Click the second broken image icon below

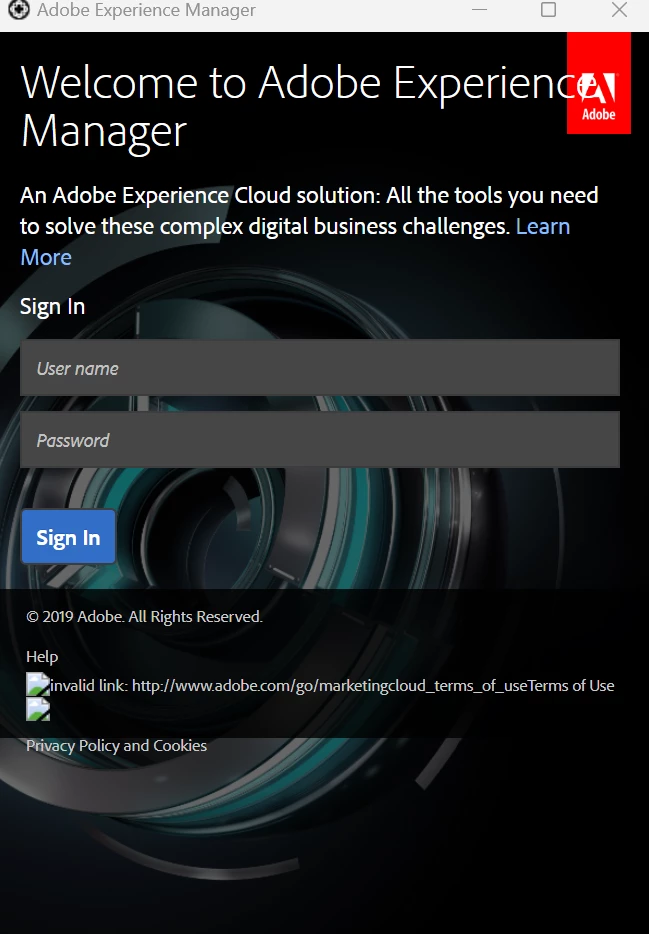click(x=38, y=709)
